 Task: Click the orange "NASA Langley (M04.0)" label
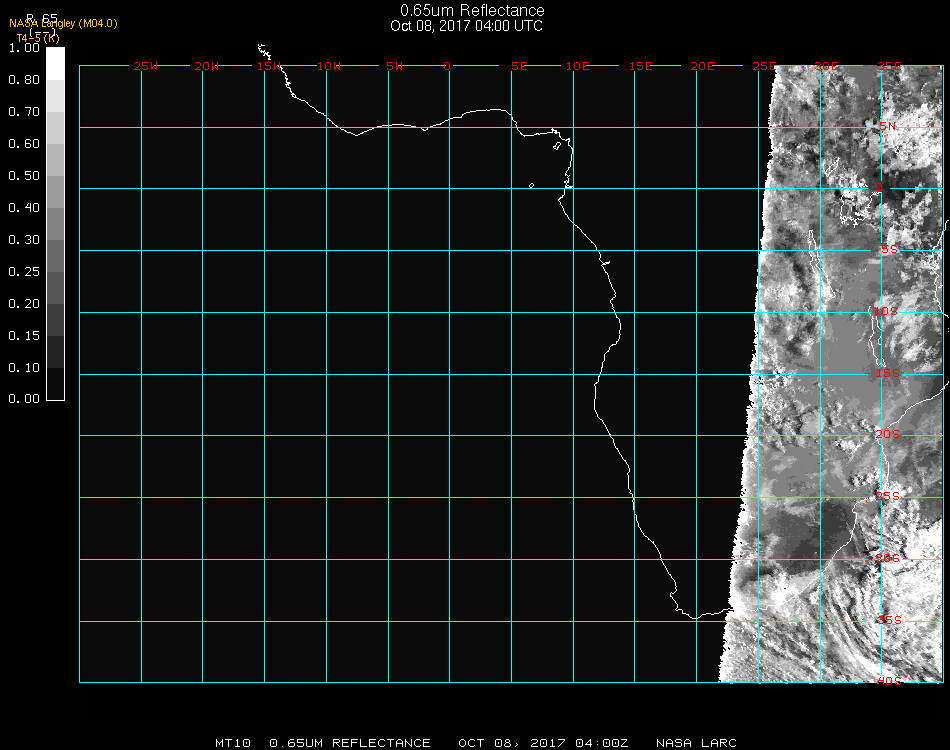(x=63, y=24)
